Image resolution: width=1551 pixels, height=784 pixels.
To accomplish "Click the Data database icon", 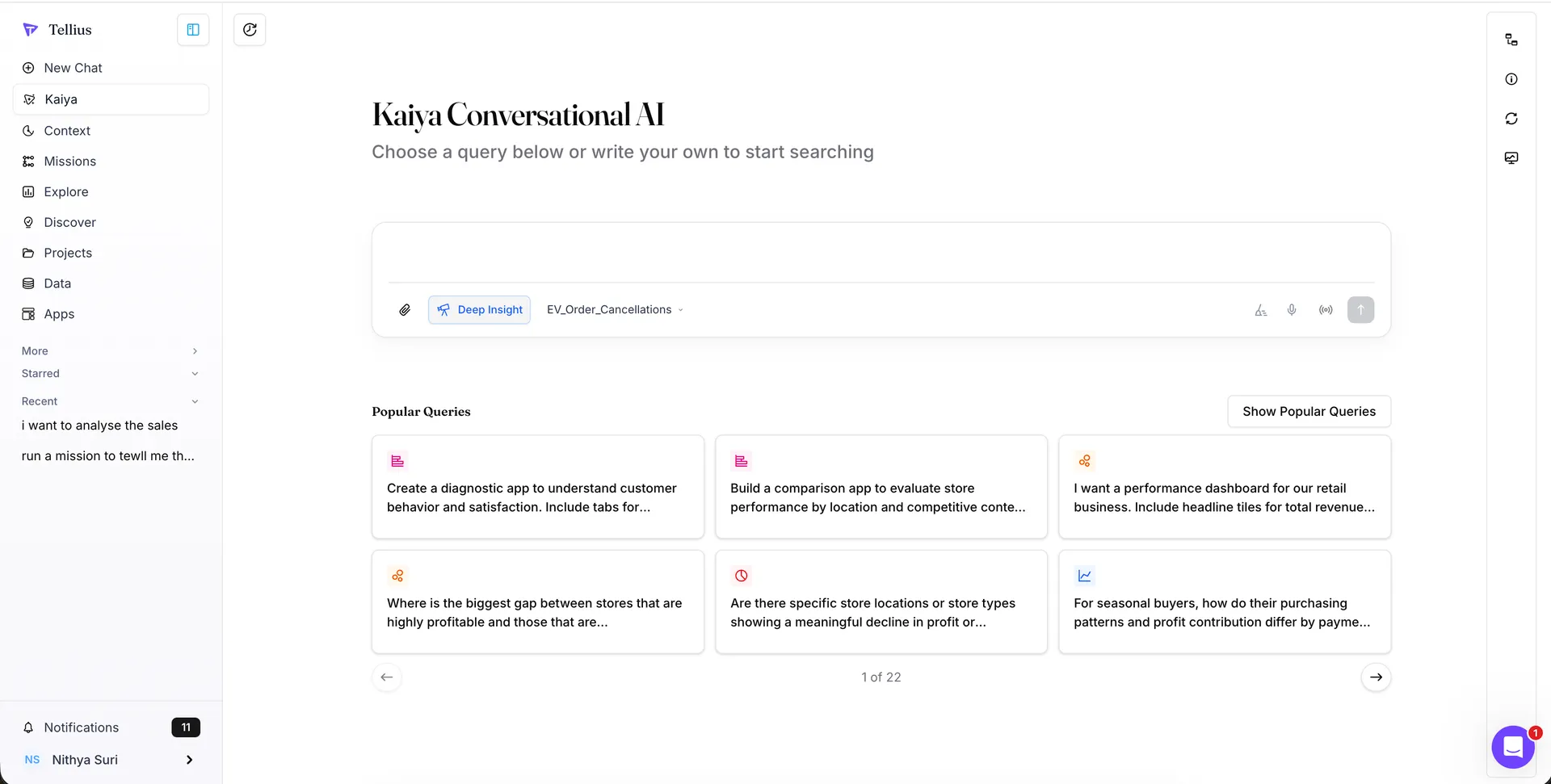I will (28, 283).
